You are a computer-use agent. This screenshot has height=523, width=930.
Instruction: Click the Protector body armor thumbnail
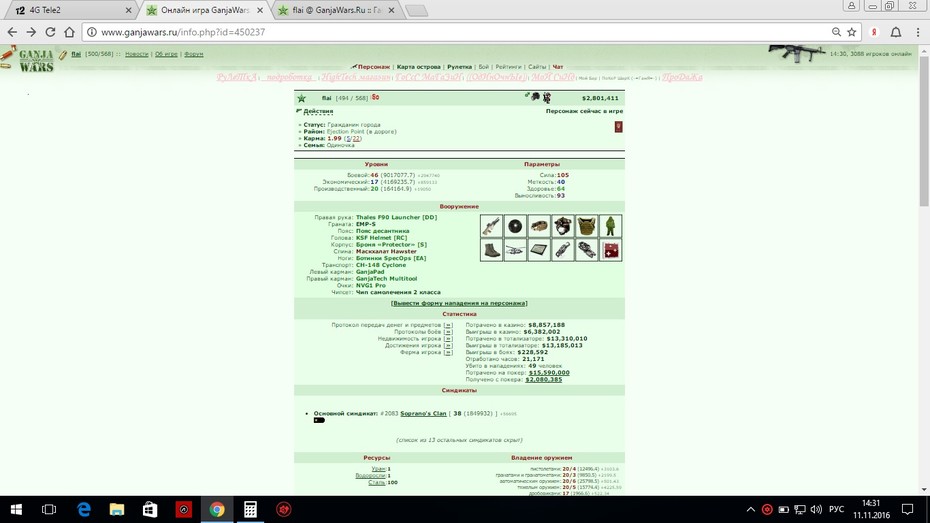click(587, 226)
